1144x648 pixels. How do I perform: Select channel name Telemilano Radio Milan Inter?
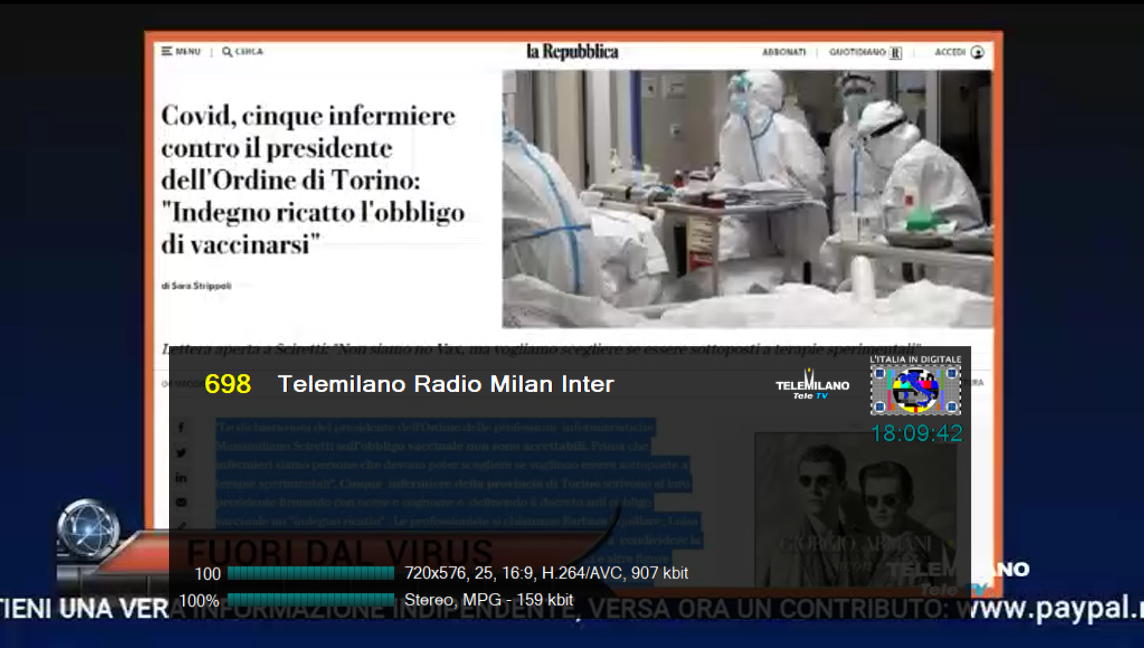coord(446,384)
